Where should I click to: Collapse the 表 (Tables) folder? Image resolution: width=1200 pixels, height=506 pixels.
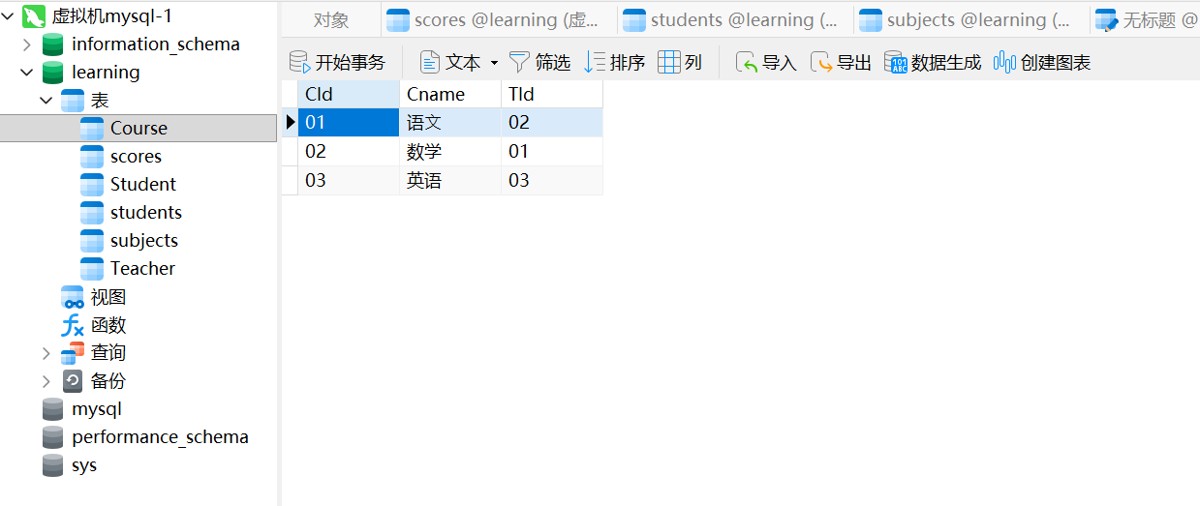click(x=46, y=100)
